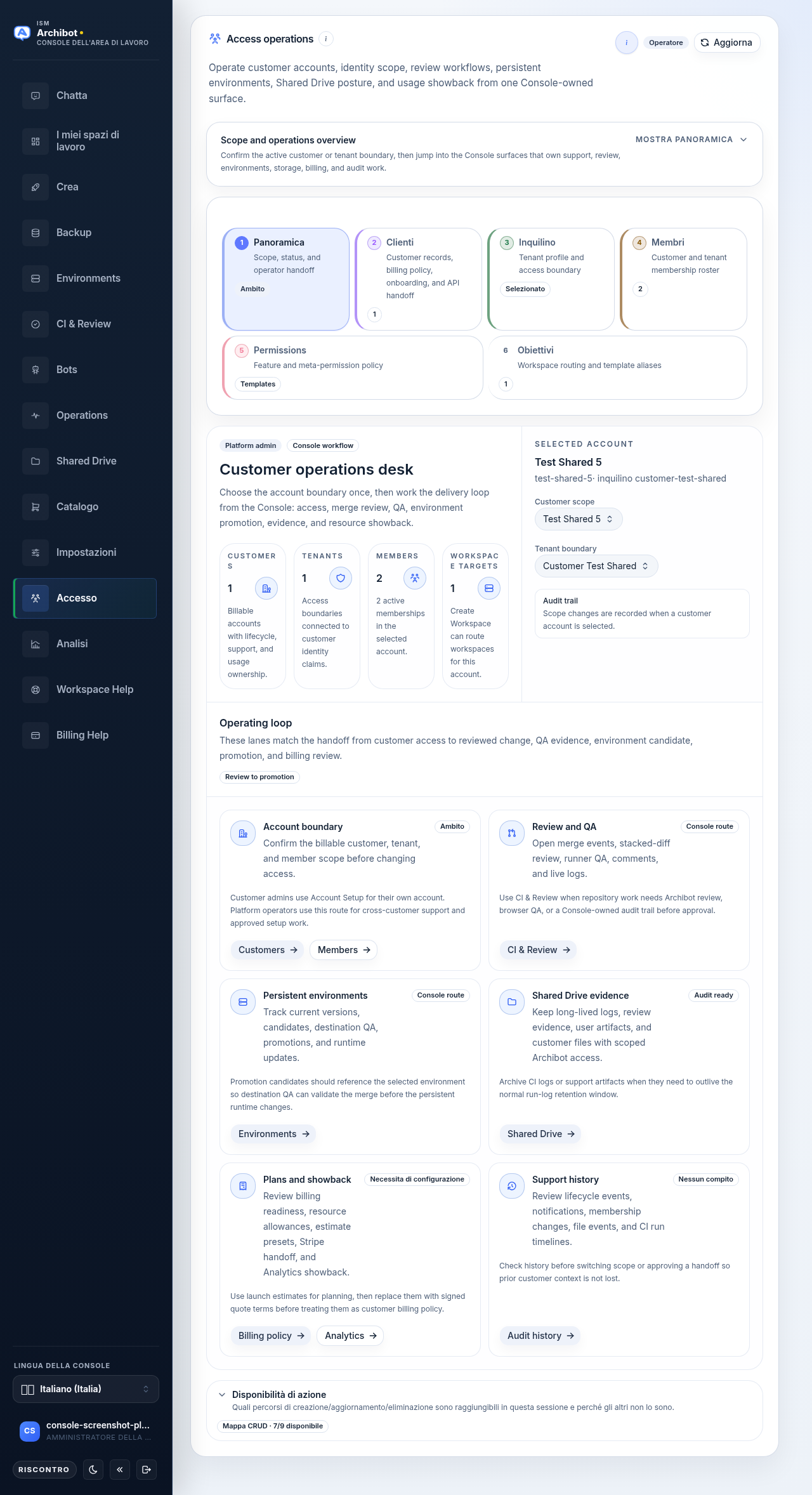Click the Audit ready badge
This screenshot has height=1495, width=812.
pyautogui.click(x=714, y=995)
